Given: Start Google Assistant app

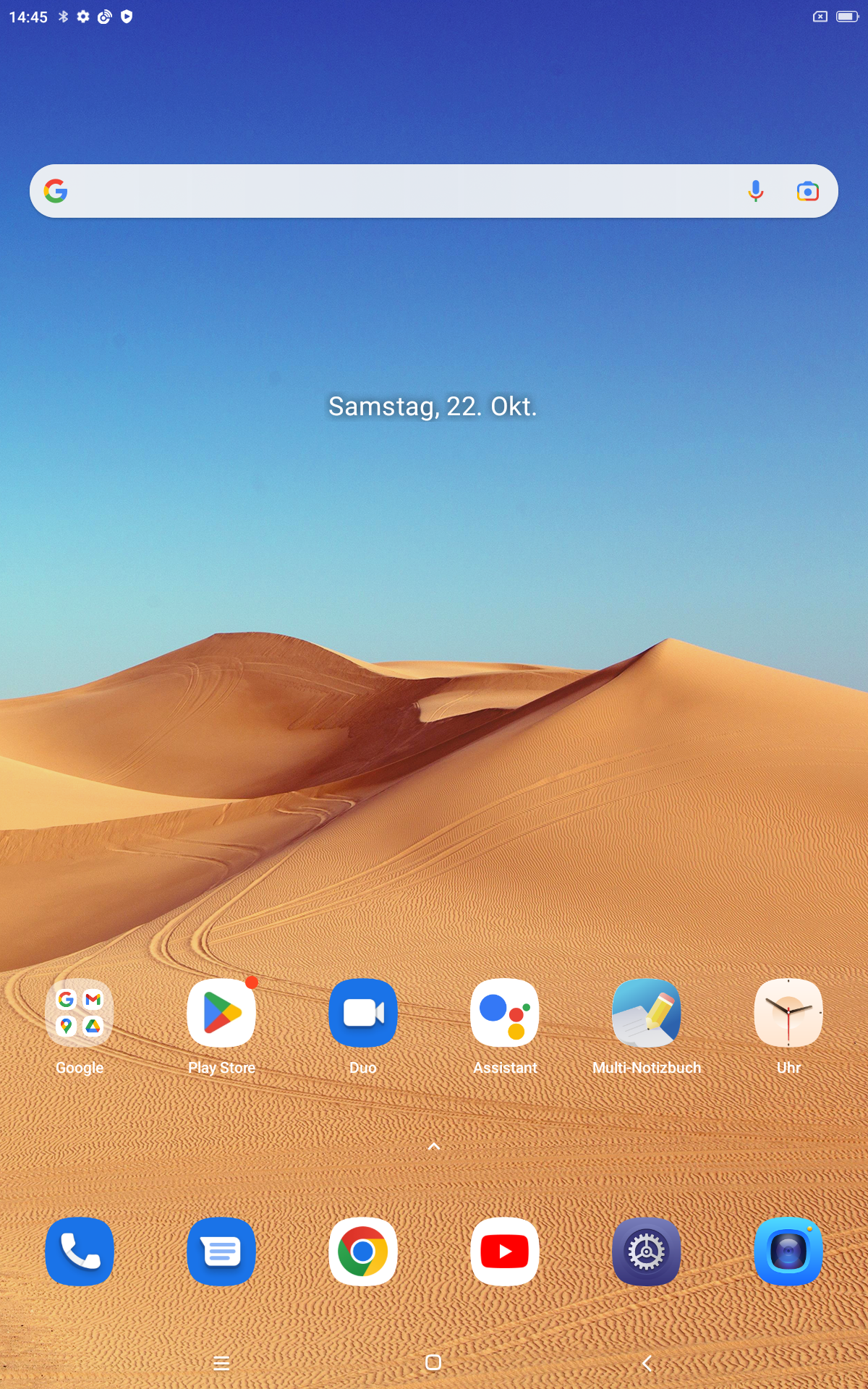Looking at the screenshot, I should 505,1013.
